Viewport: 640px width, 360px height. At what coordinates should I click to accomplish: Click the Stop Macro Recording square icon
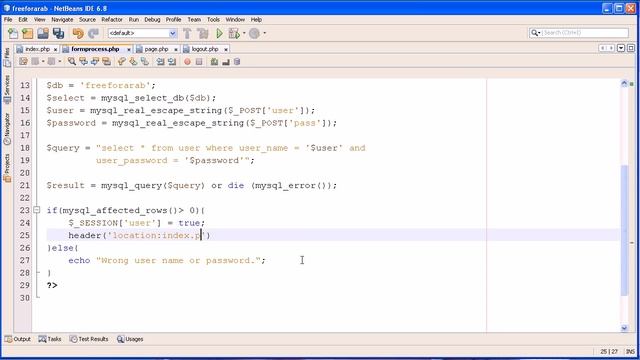199,62
